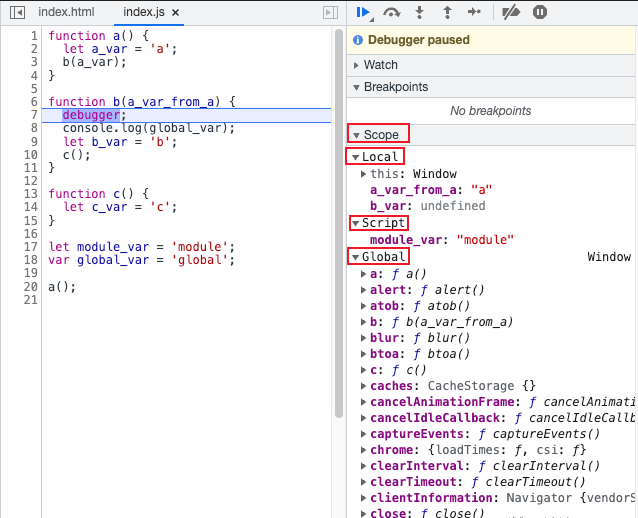Click let module_var code line
This screenshot has width=638, height=518.
click(142, 247)
